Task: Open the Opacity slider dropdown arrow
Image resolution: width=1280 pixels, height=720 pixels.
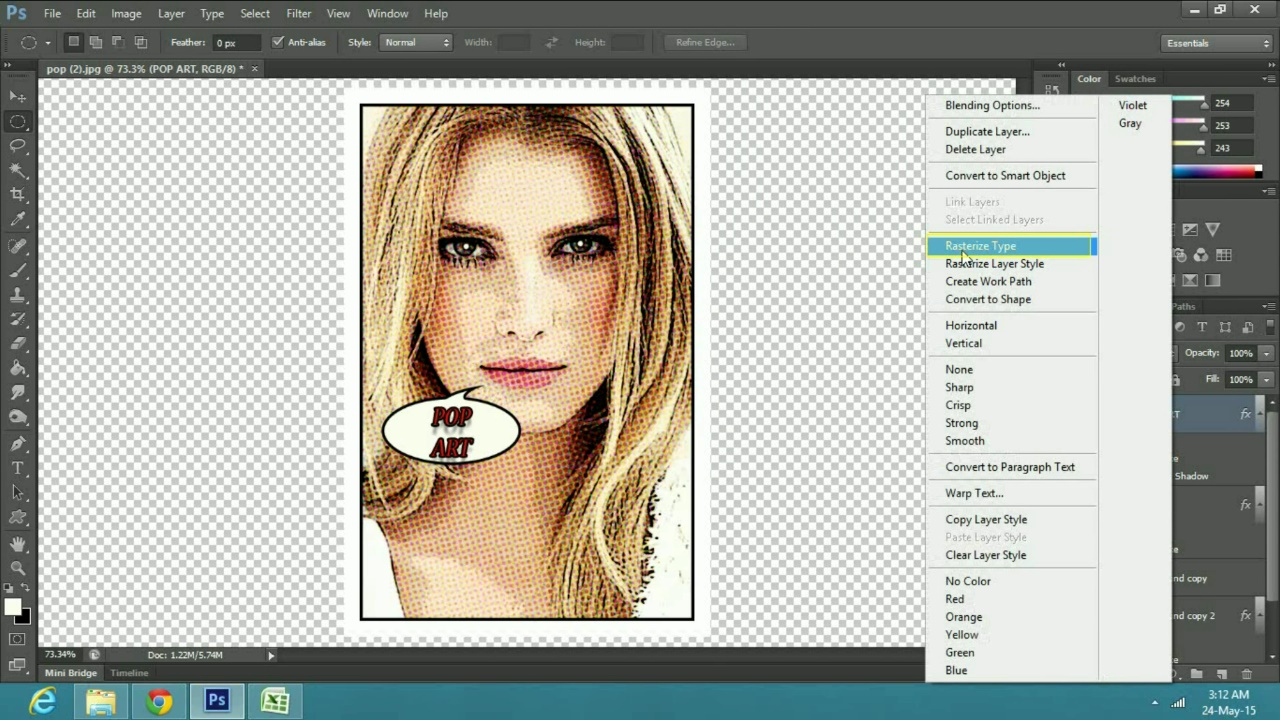Action: (1266, 353)
